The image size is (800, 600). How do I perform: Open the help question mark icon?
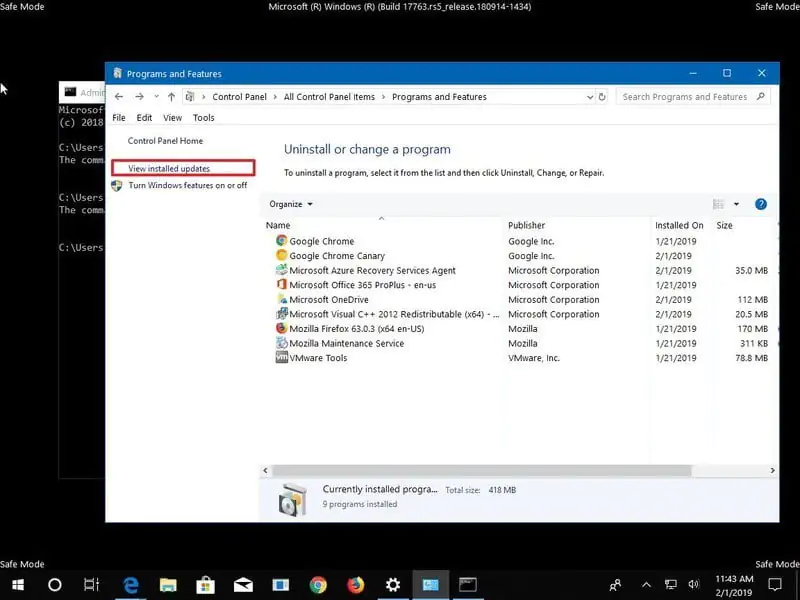point(760,204)
